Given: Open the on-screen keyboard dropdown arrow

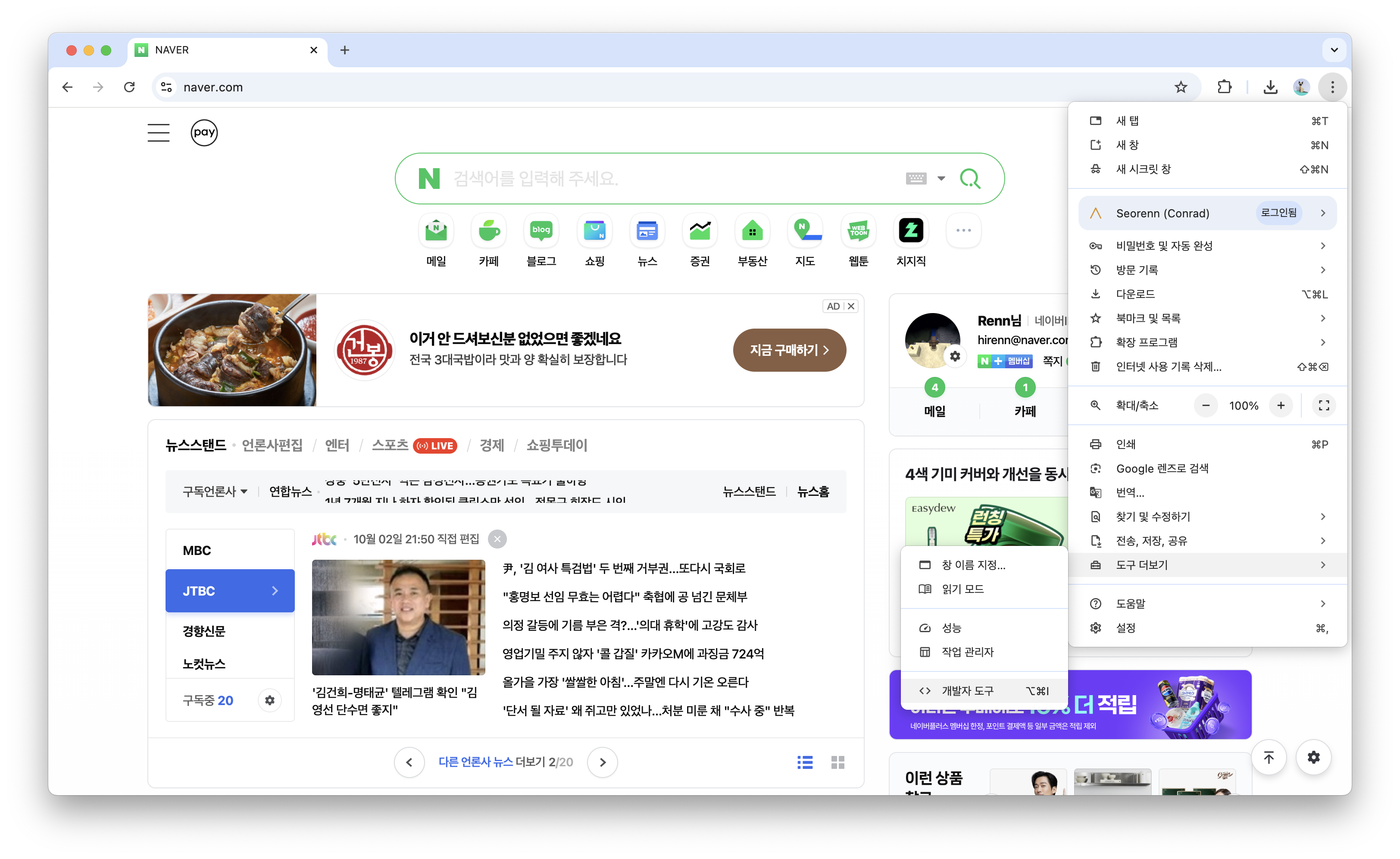Looking at the screenshot, I should tap(941, 179).
